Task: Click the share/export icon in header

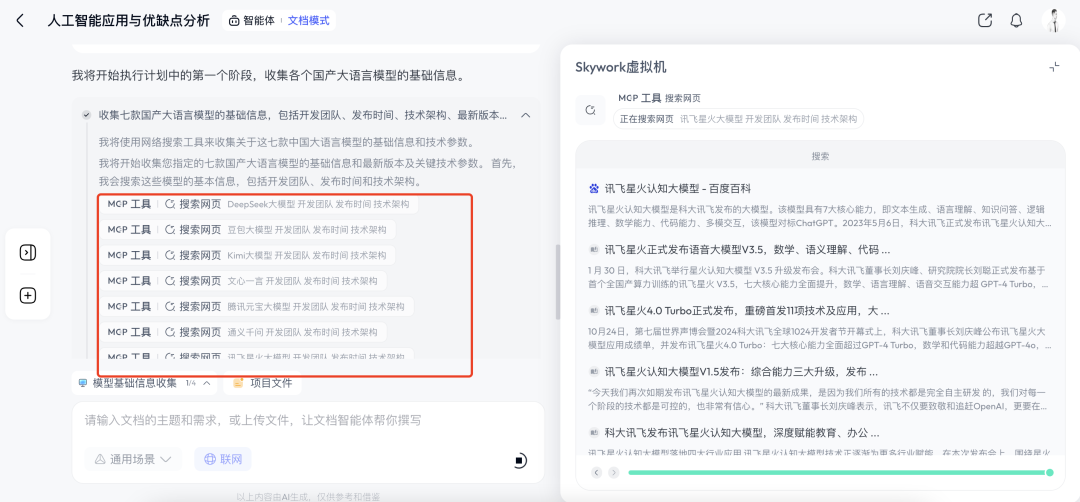Action: tap(985, 21)
